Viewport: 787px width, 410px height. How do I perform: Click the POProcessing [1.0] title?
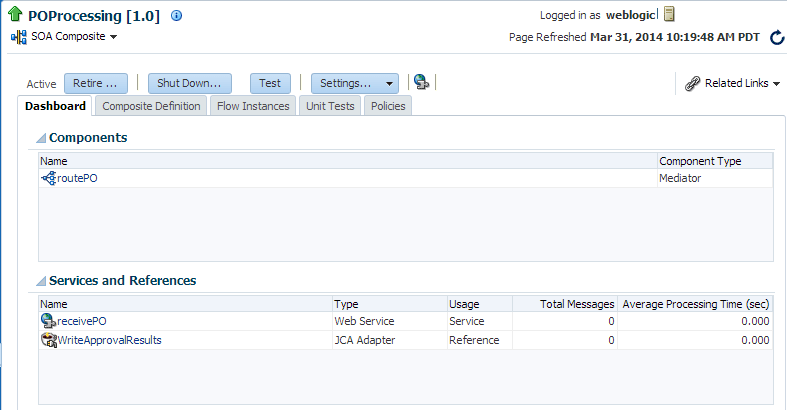[94, 16]
